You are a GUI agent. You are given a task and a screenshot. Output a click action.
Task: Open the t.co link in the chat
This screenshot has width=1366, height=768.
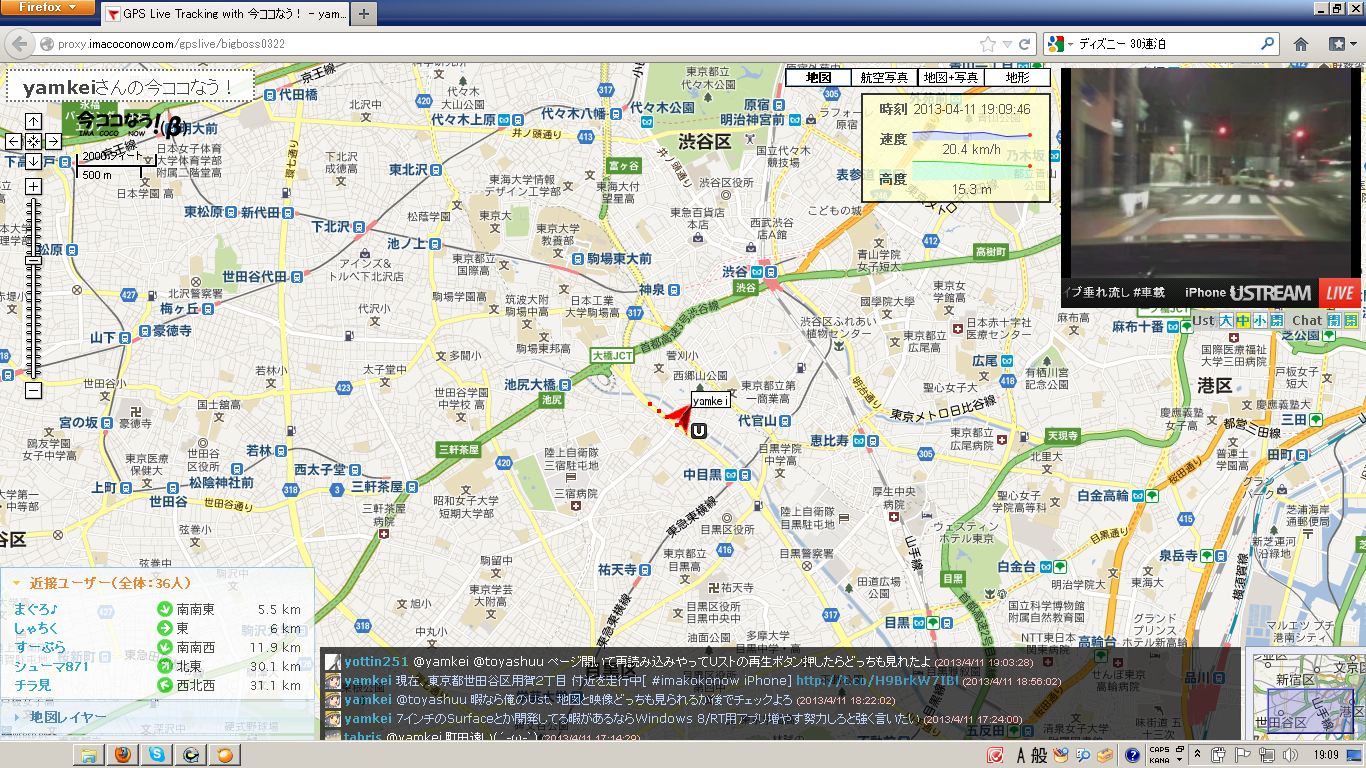pyautogui.click(x=877, y=680)
